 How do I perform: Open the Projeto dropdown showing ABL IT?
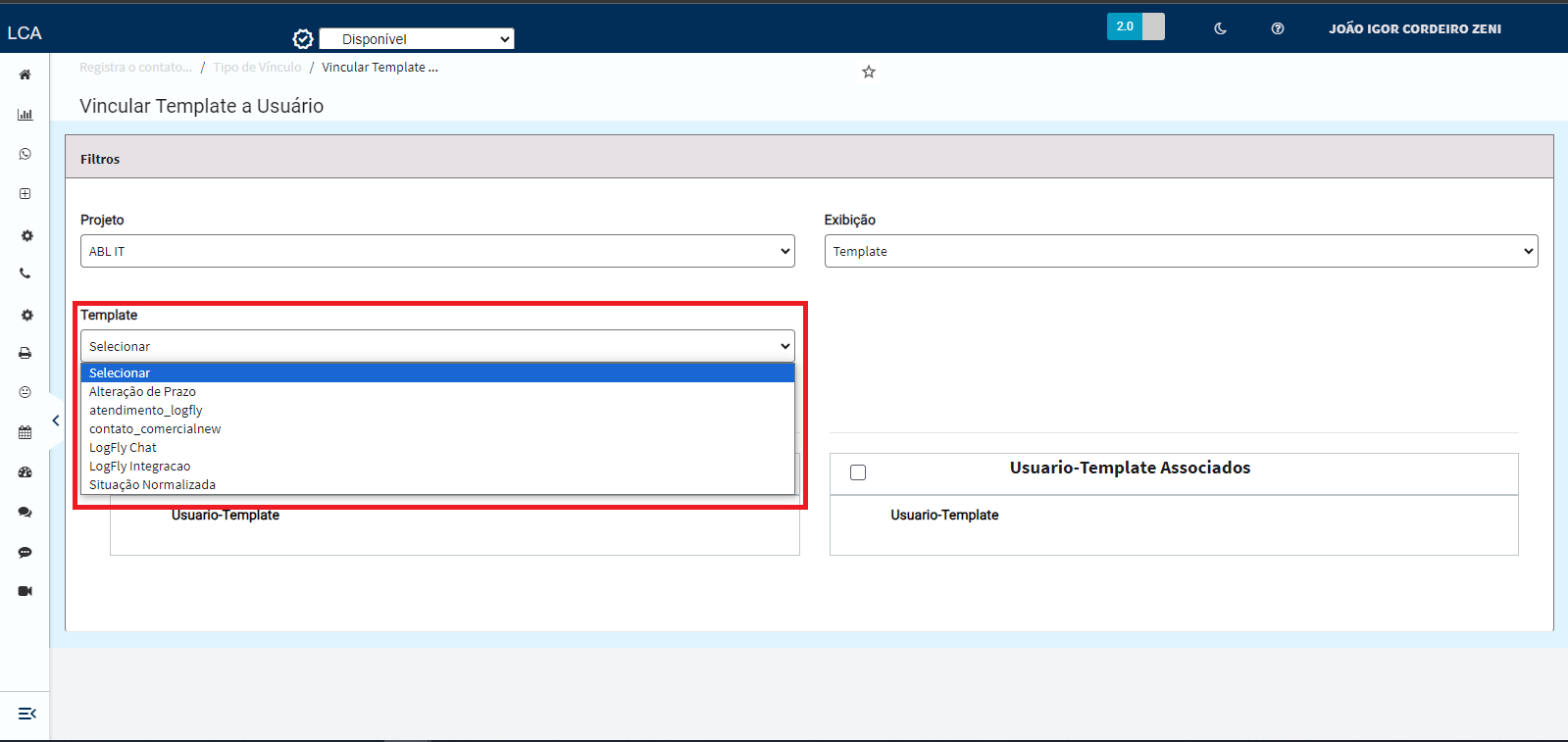[437, 251]
